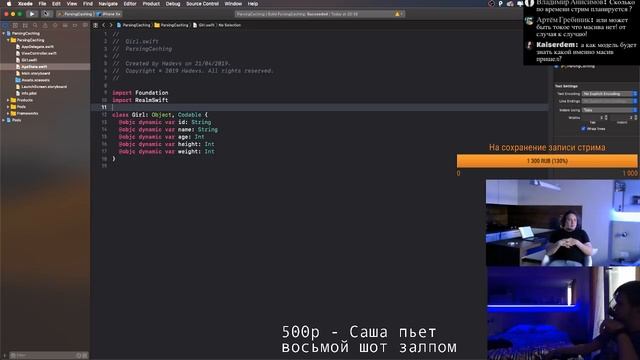
Task: Click the navigator filter field
Action: pos(48,355)
